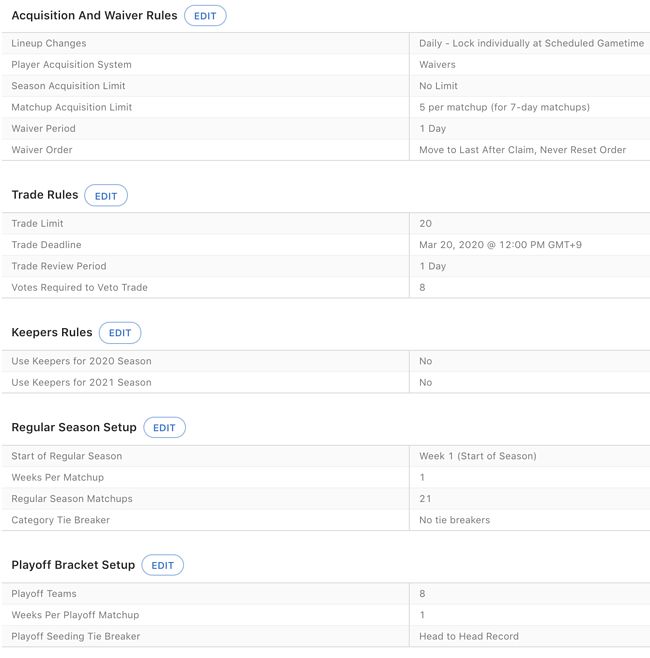
Task: Select the Player Acquisition System label
Action: 71,65
